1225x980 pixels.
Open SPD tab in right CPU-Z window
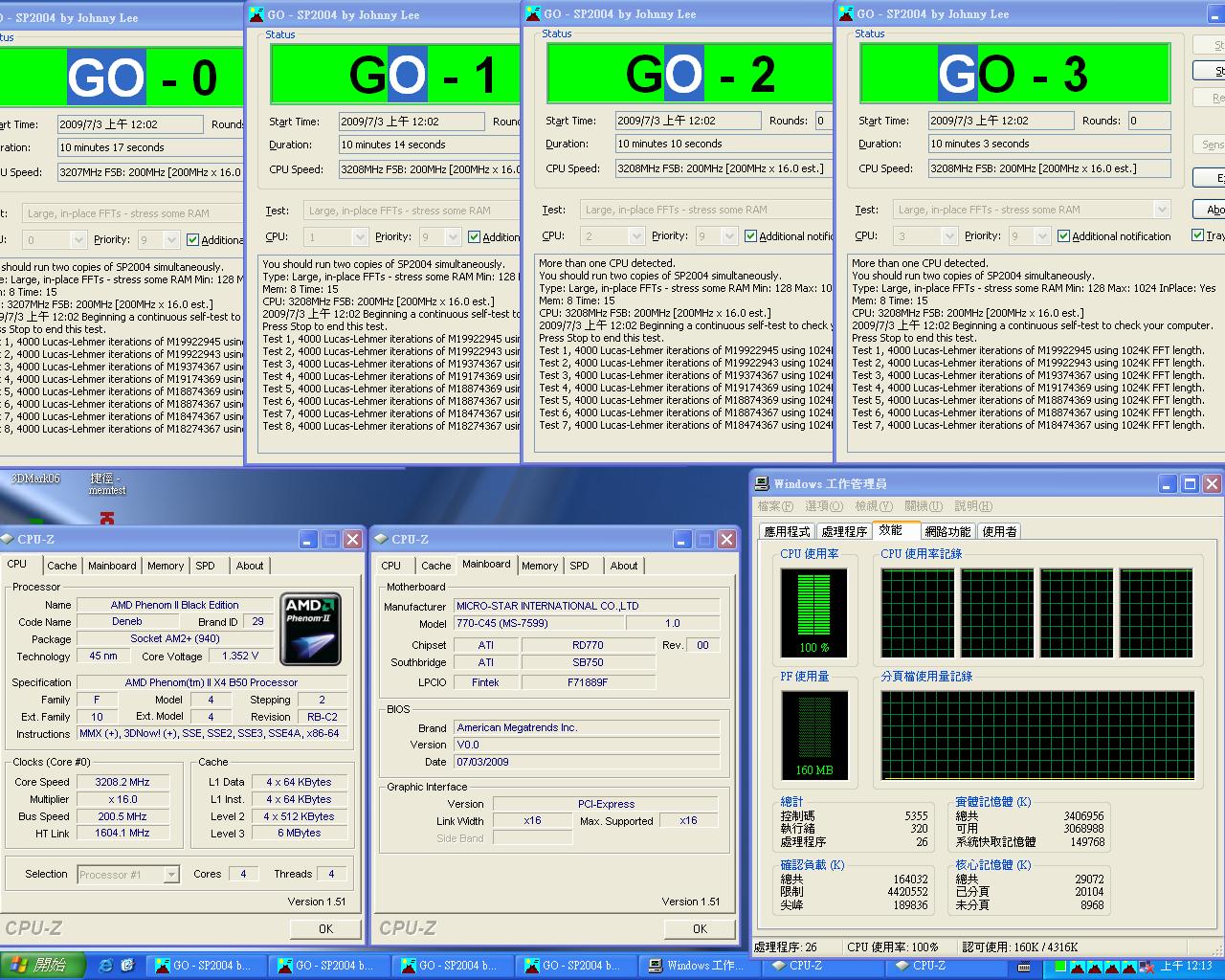(x=580, y=566)
